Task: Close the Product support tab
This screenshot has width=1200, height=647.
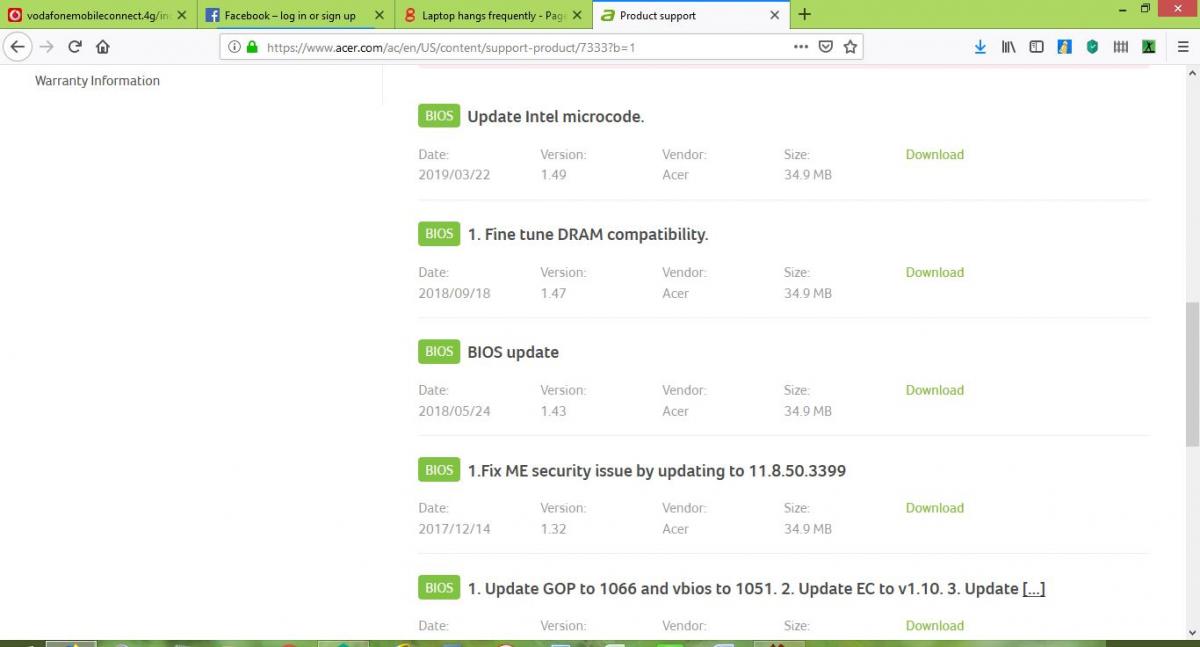Action: [774, 15]
